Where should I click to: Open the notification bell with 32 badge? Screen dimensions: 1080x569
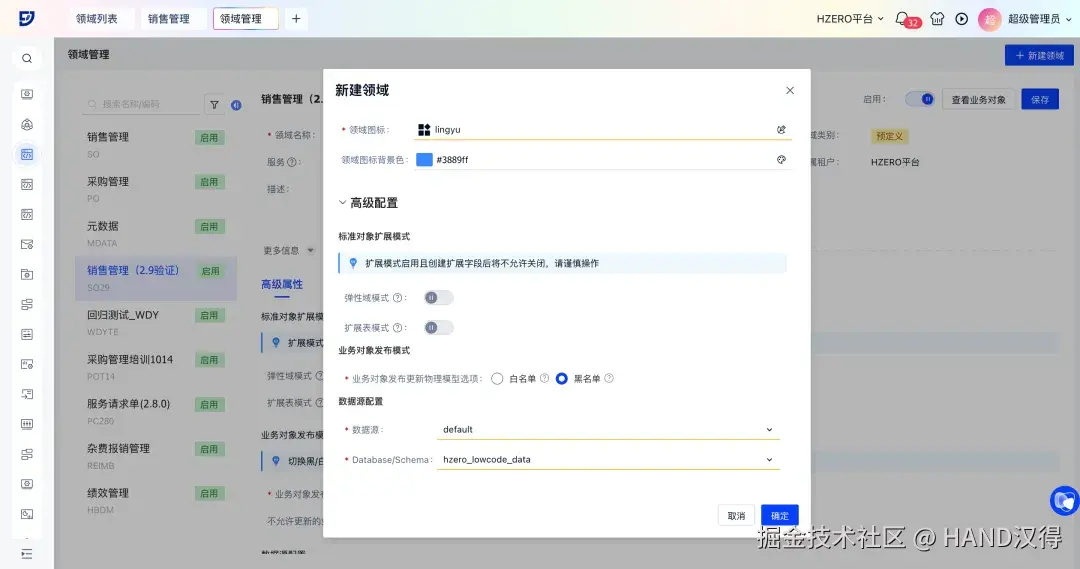point(902,19)
